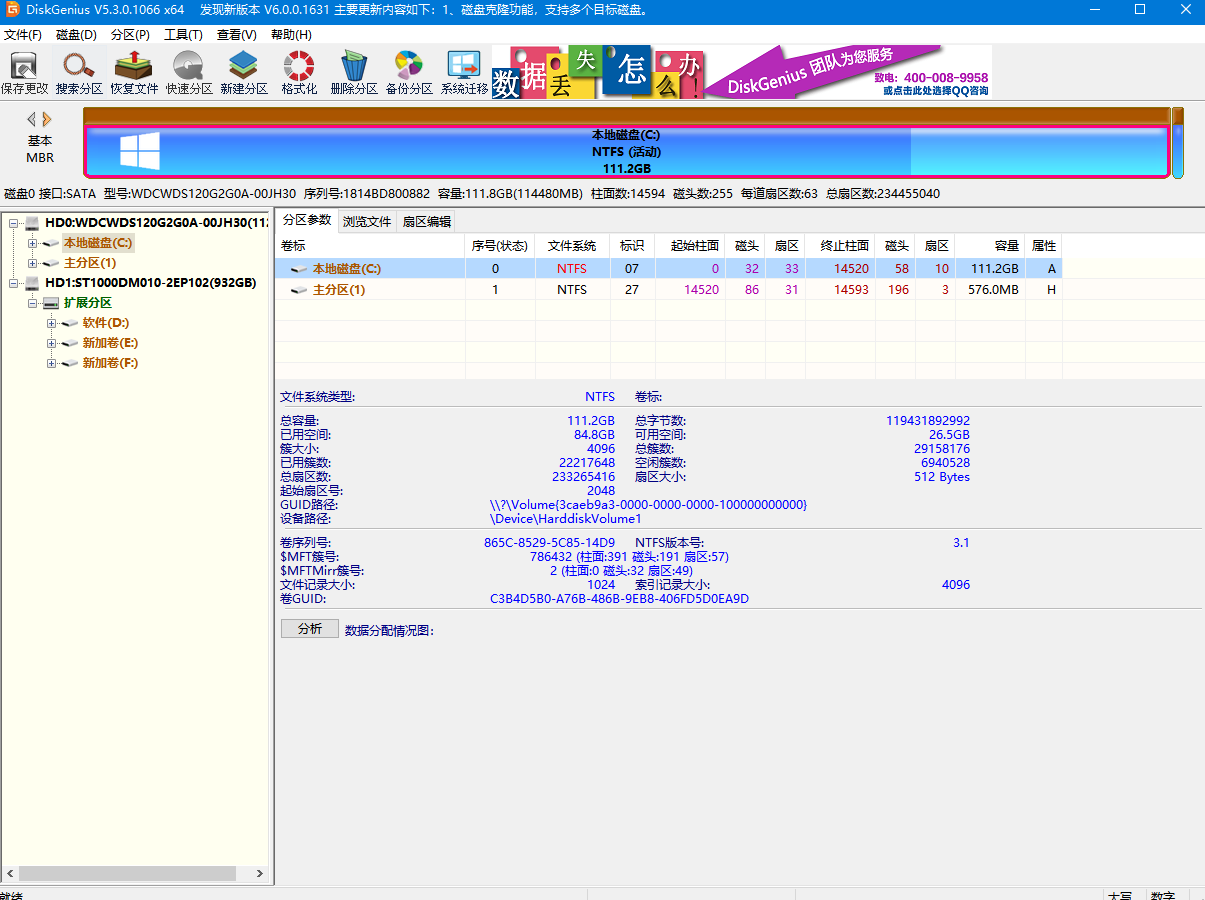Launch 恢复文件 file recovery tool
Image resolution: width=1205 pixels, height=900 pixels.
134,71
